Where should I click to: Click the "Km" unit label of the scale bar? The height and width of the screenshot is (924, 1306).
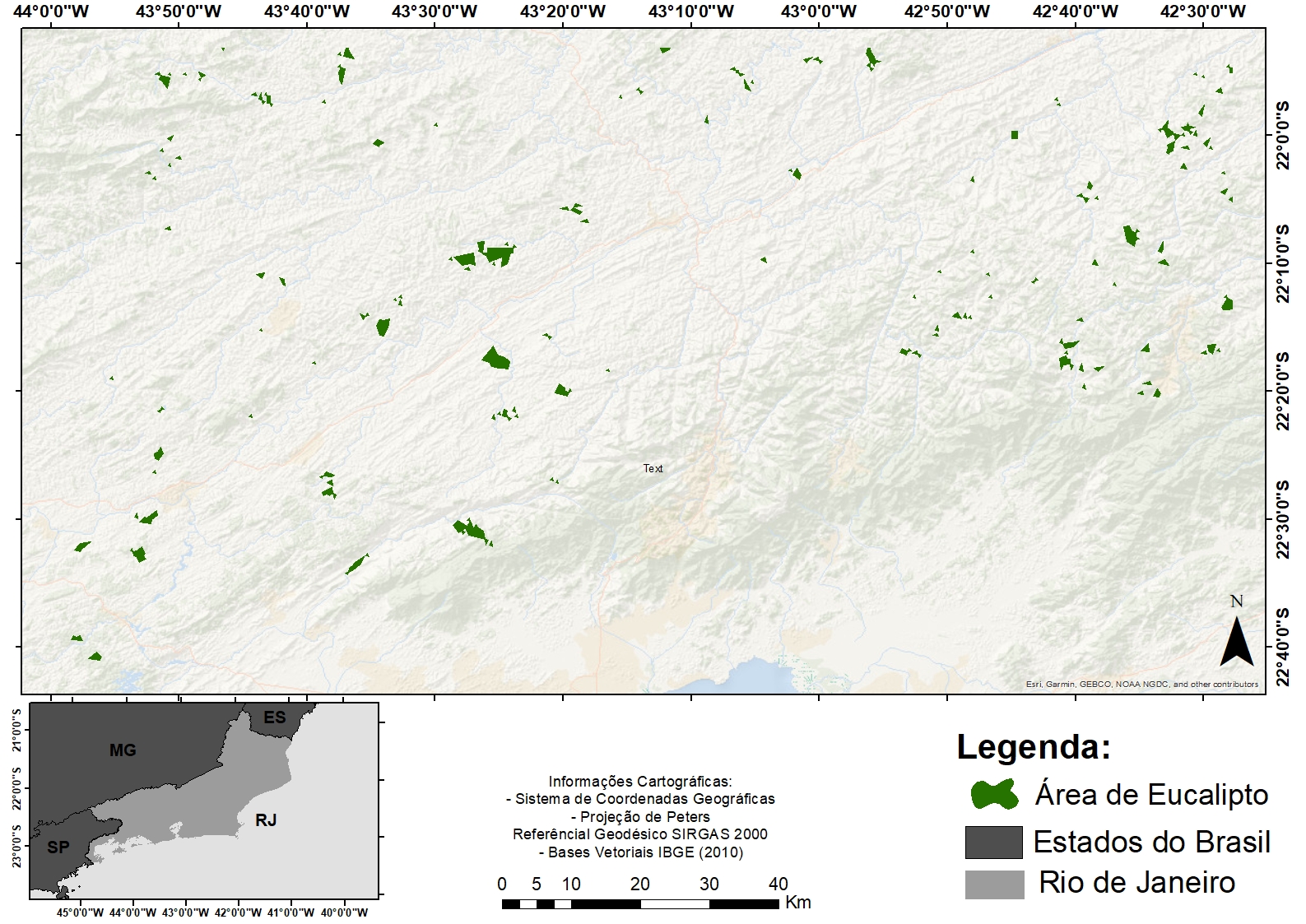pos(797,903)
